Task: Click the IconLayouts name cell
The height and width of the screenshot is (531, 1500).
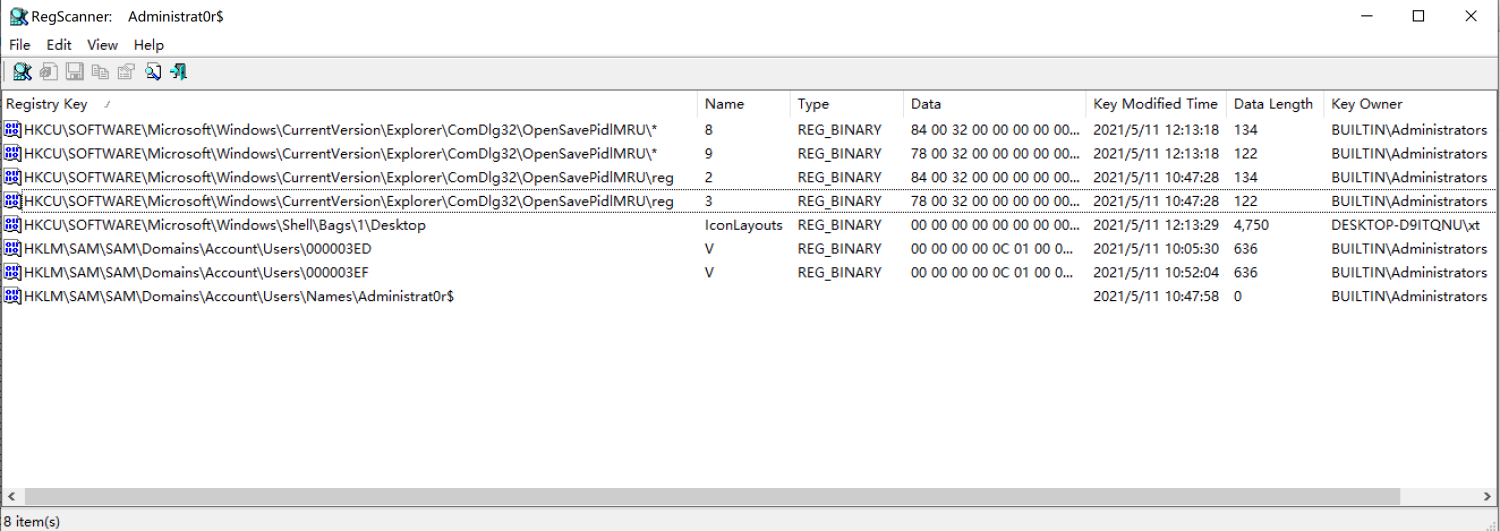Action: [743, 225]
